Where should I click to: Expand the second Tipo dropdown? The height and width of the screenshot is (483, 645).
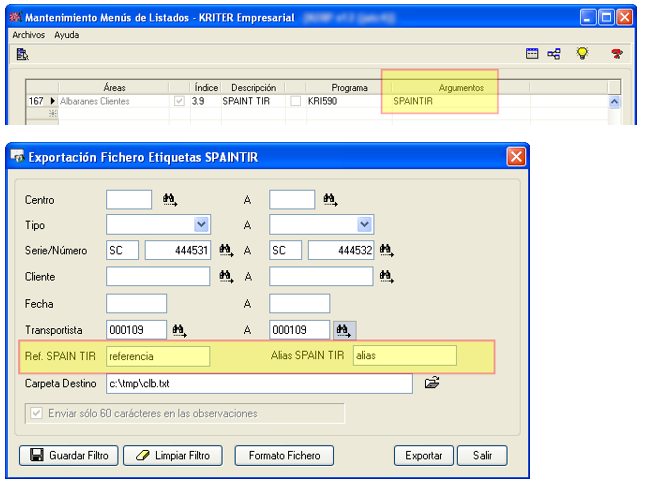(x=364, y=225)
